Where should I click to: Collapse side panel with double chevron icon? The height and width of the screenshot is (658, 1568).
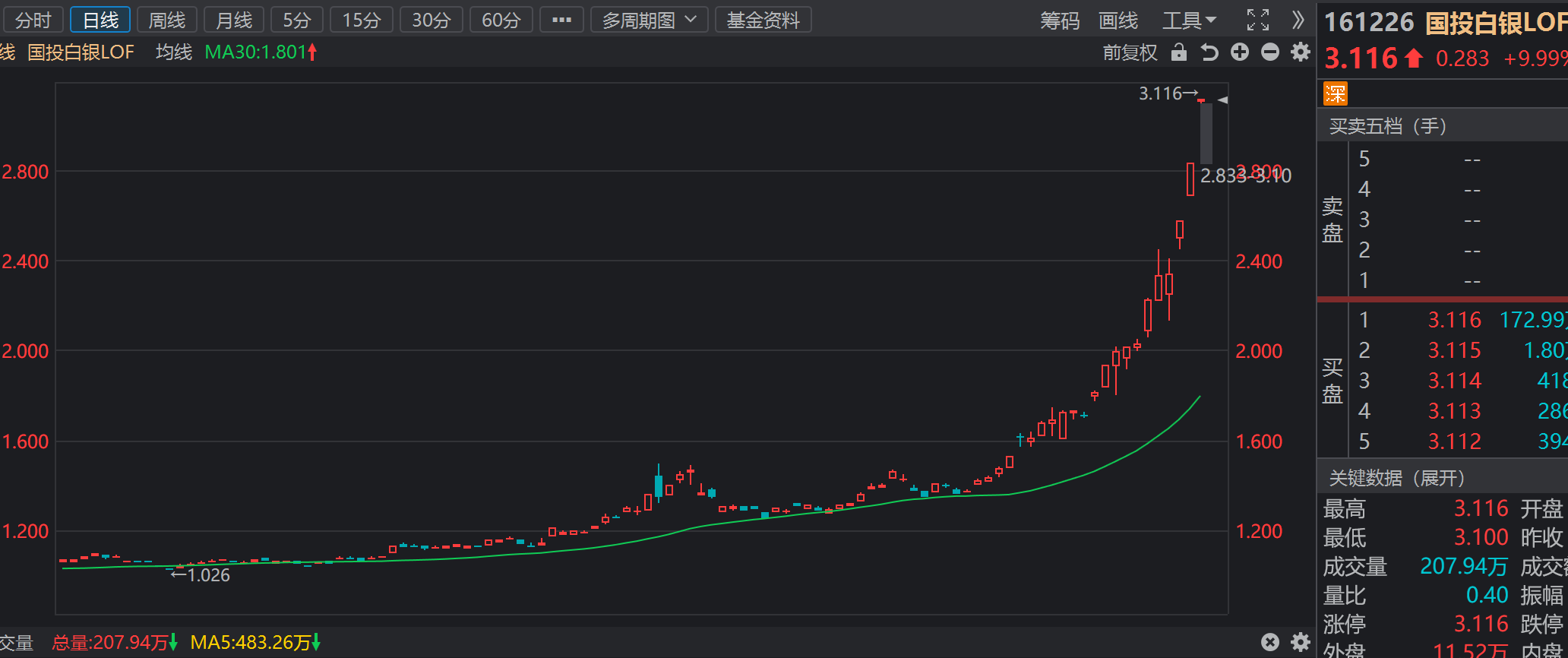[x=1298, y=20]
